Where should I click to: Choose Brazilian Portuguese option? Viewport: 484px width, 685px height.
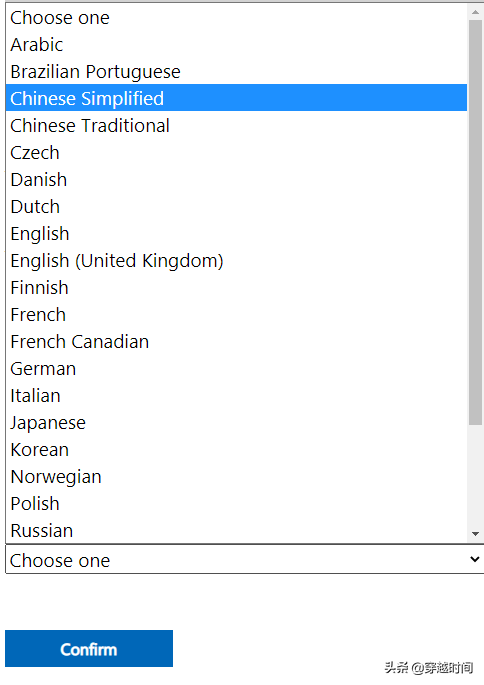point(236,72)
